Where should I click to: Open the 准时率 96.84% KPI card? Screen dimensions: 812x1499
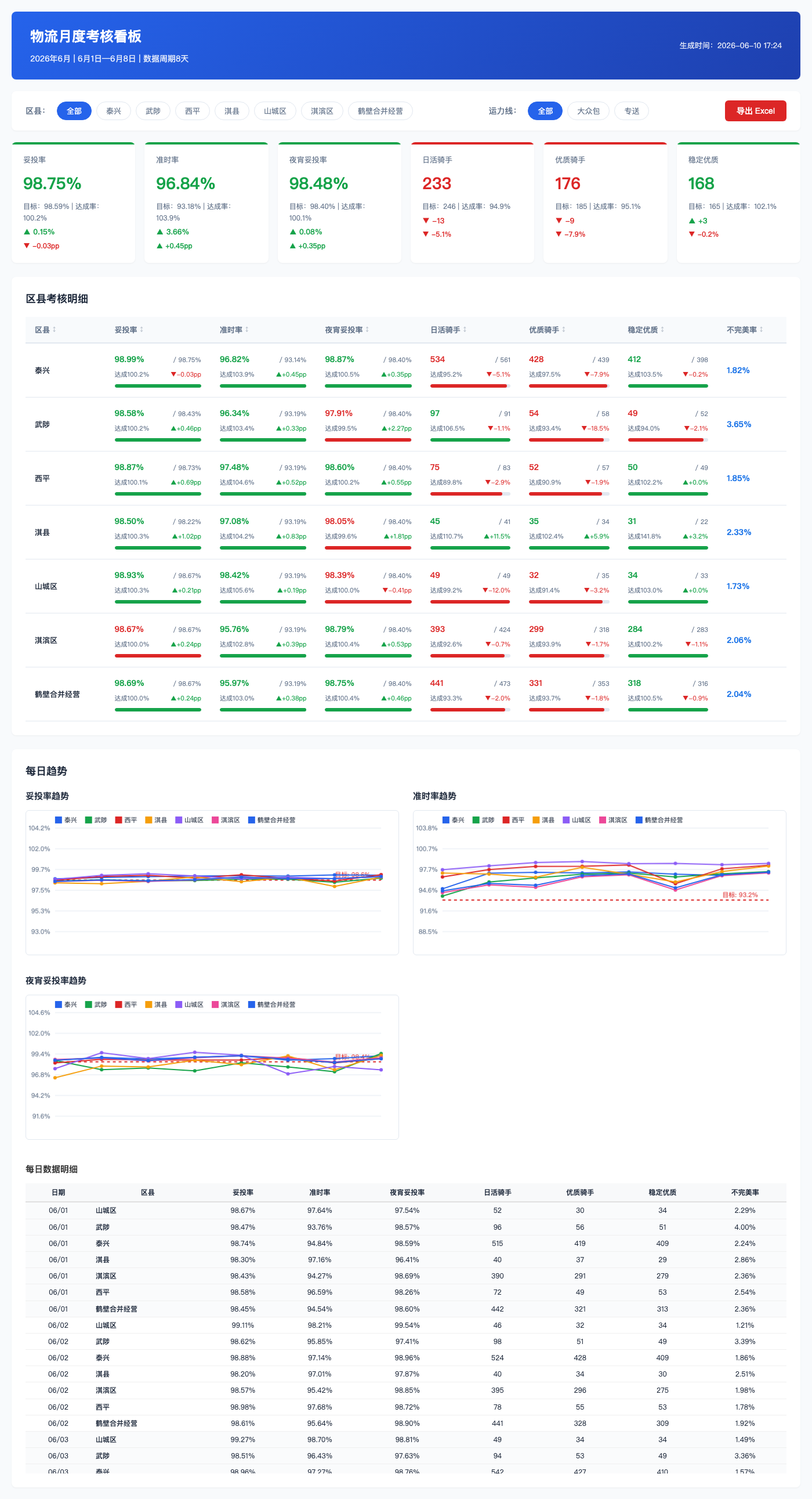(206, 203)
